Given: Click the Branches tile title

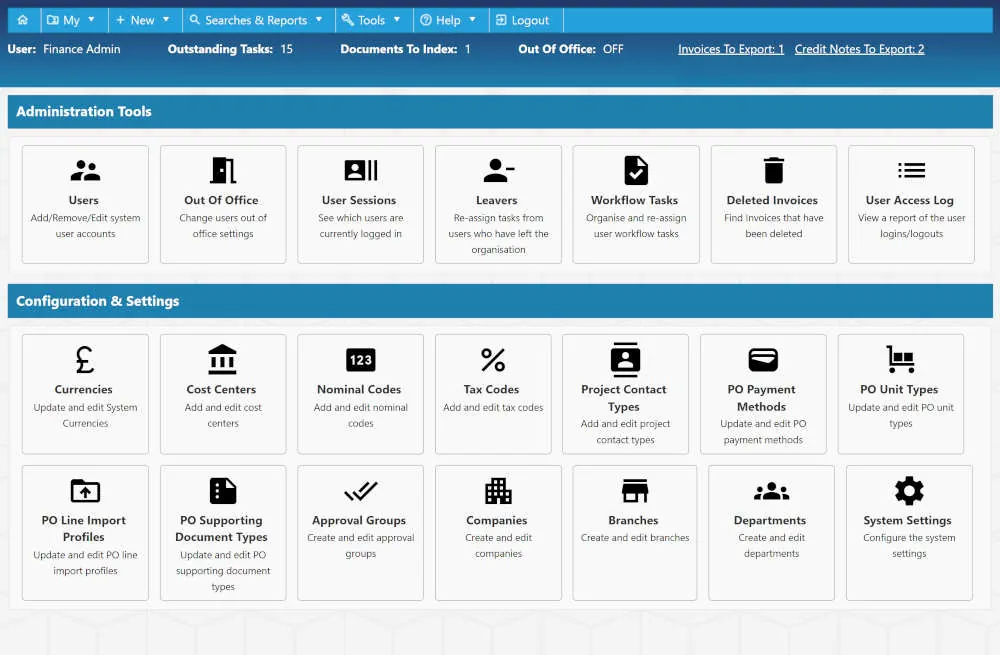Looking at the screenshot, I should pos(633,521).
